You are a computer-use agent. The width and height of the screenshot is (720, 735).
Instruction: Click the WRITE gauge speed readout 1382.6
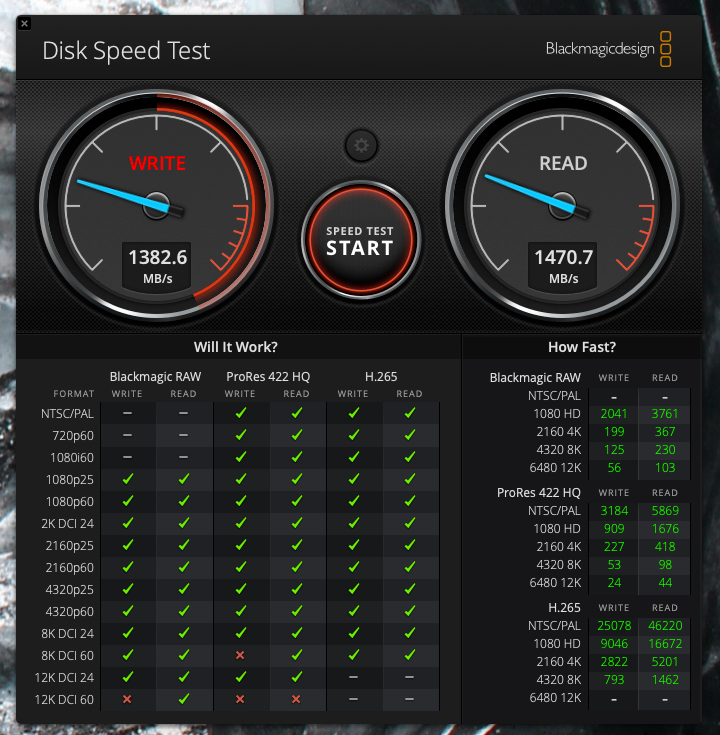pyautogui.click(x=158, y=257)
